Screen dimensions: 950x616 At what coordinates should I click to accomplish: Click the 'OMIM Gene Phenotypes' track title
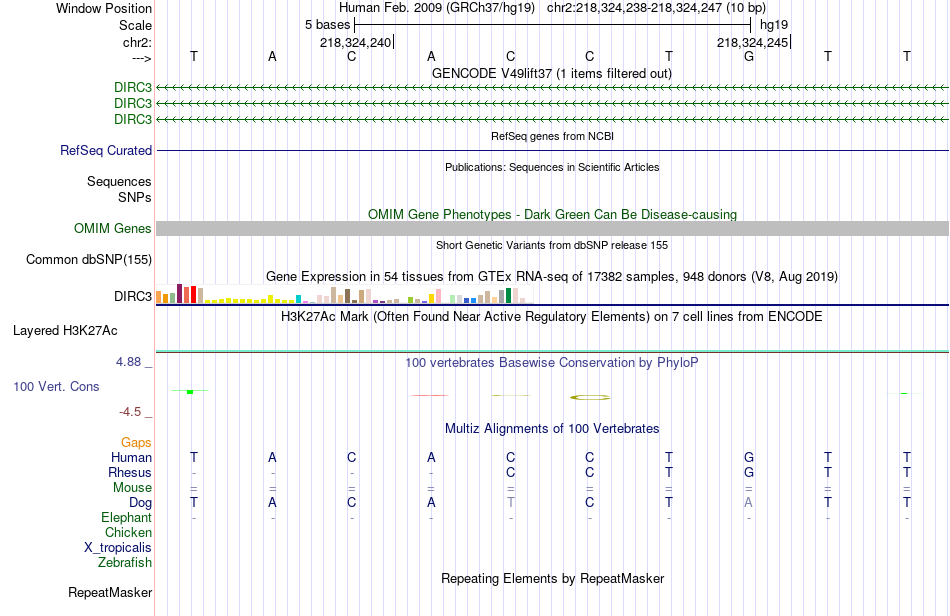pos(552,214)
